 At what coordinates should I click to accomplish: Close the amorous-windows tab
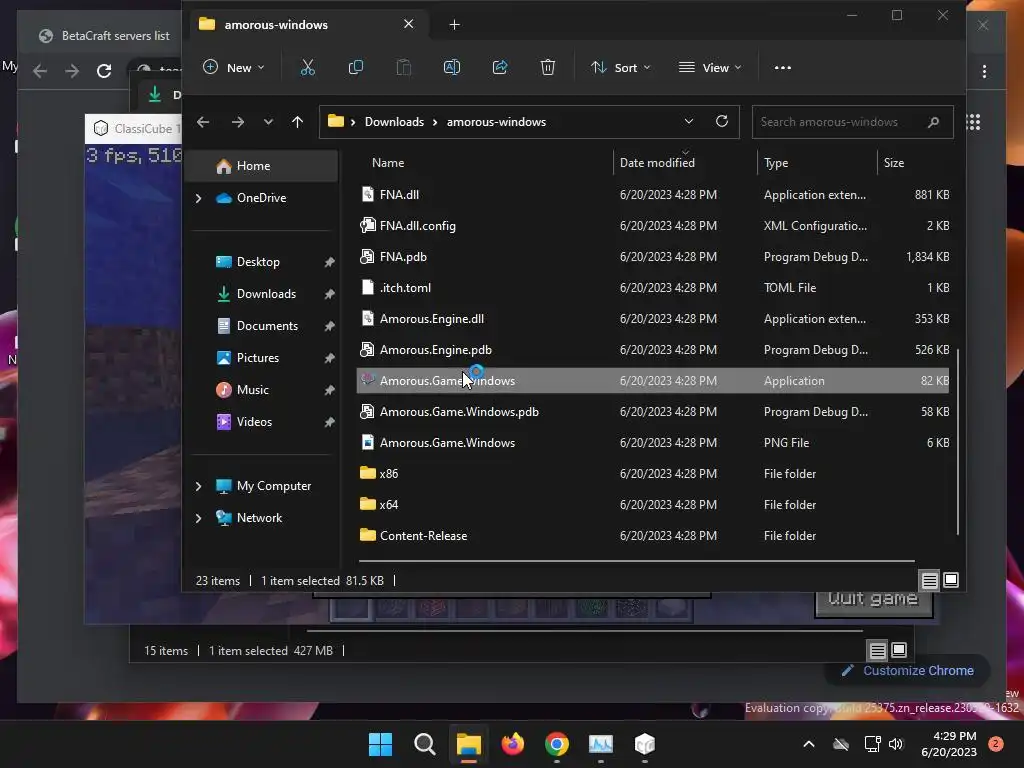[x=409, y=24]
